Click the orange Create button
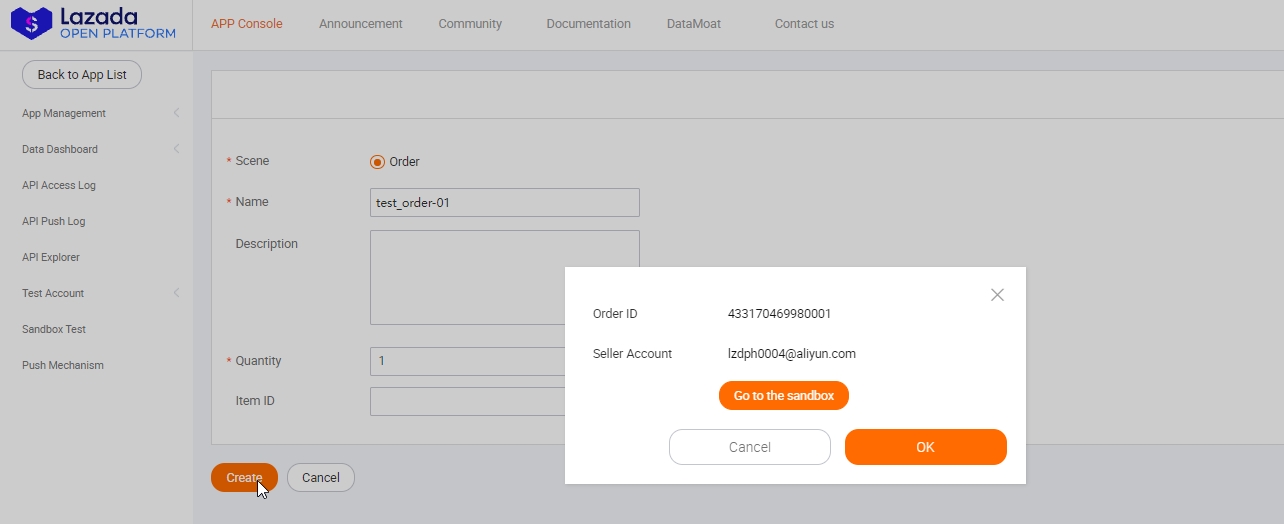This screenshot has width=1284, height=524. 244,478
